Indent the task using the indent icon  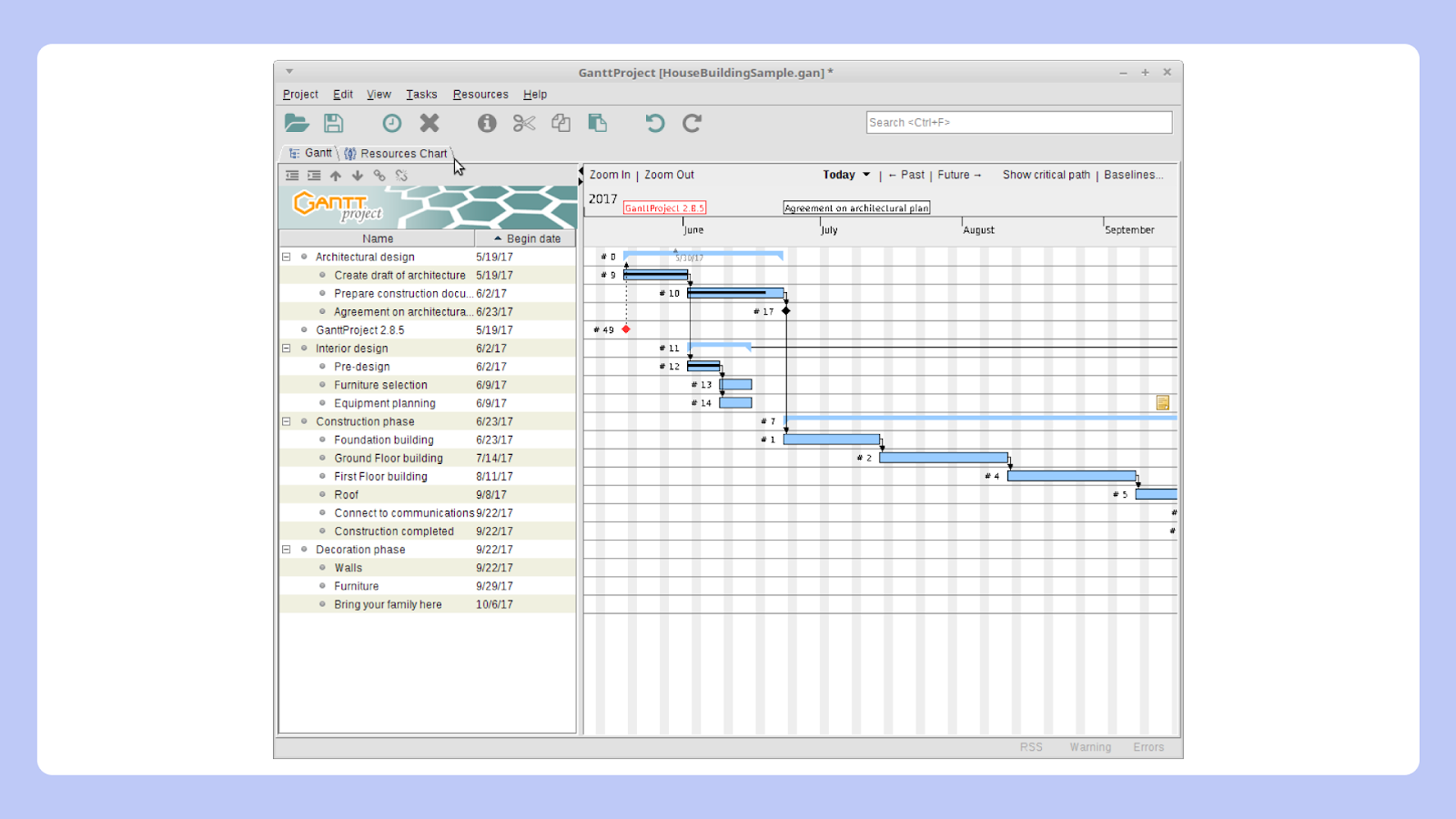(314, 176)
